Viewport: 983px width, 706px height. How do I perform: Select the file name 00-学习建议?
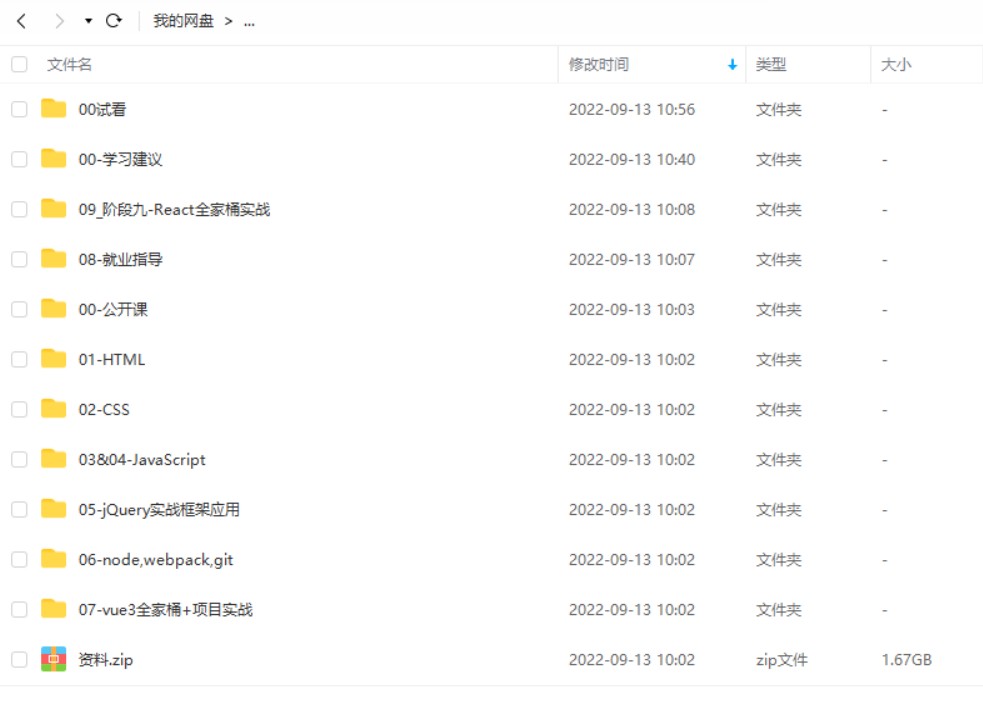[x=120, y=160]
